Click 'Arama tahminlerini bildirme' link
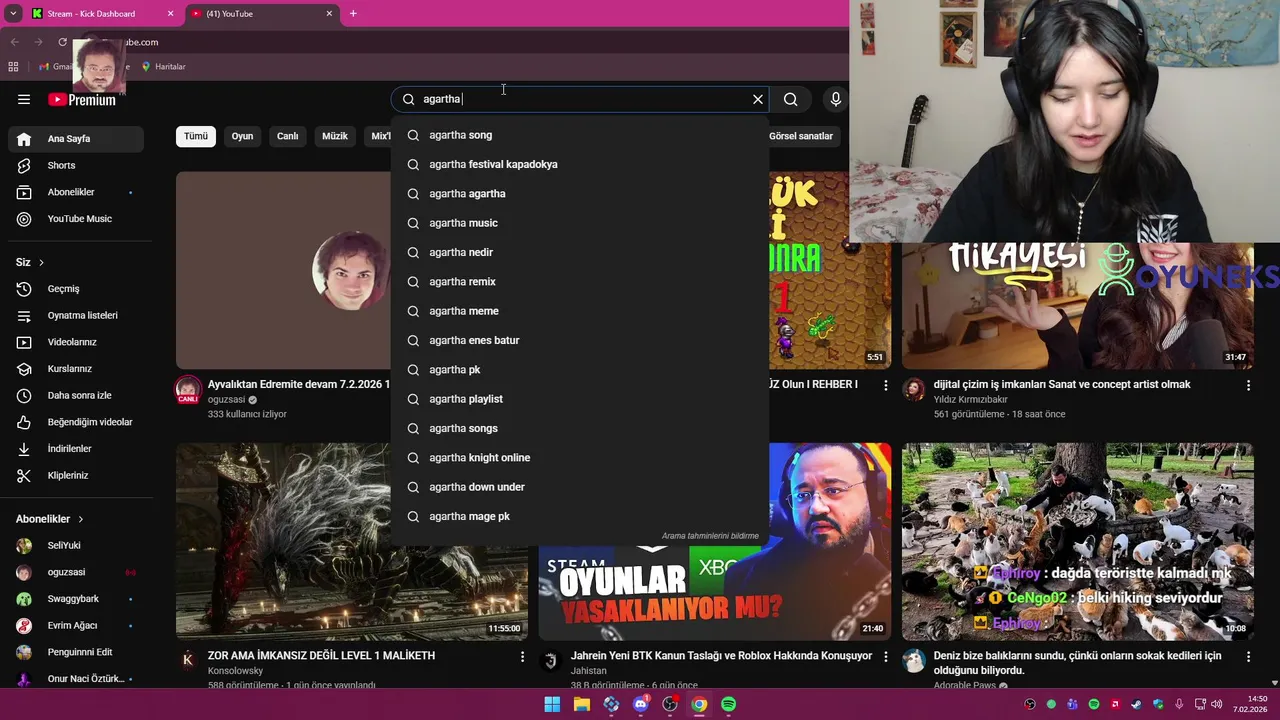The width and height of the screenshot is (1280, 720). (710, 536)
